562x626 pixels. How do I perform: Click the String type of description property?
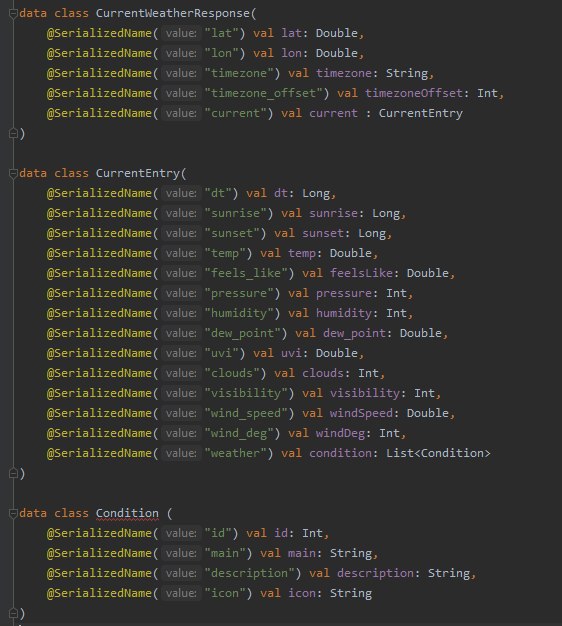point(449,573)
